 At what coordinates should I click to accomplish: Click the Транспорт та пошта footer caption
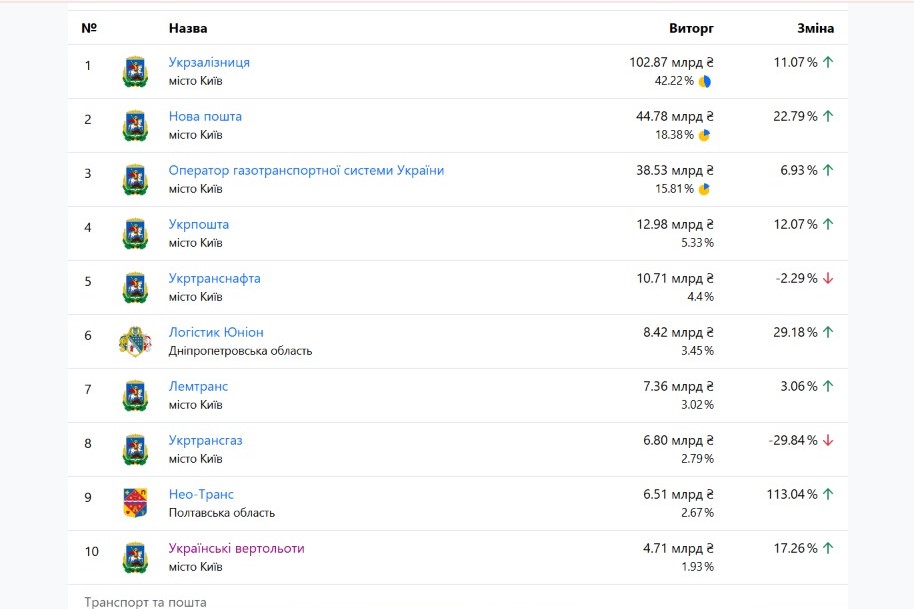(145, 602)
